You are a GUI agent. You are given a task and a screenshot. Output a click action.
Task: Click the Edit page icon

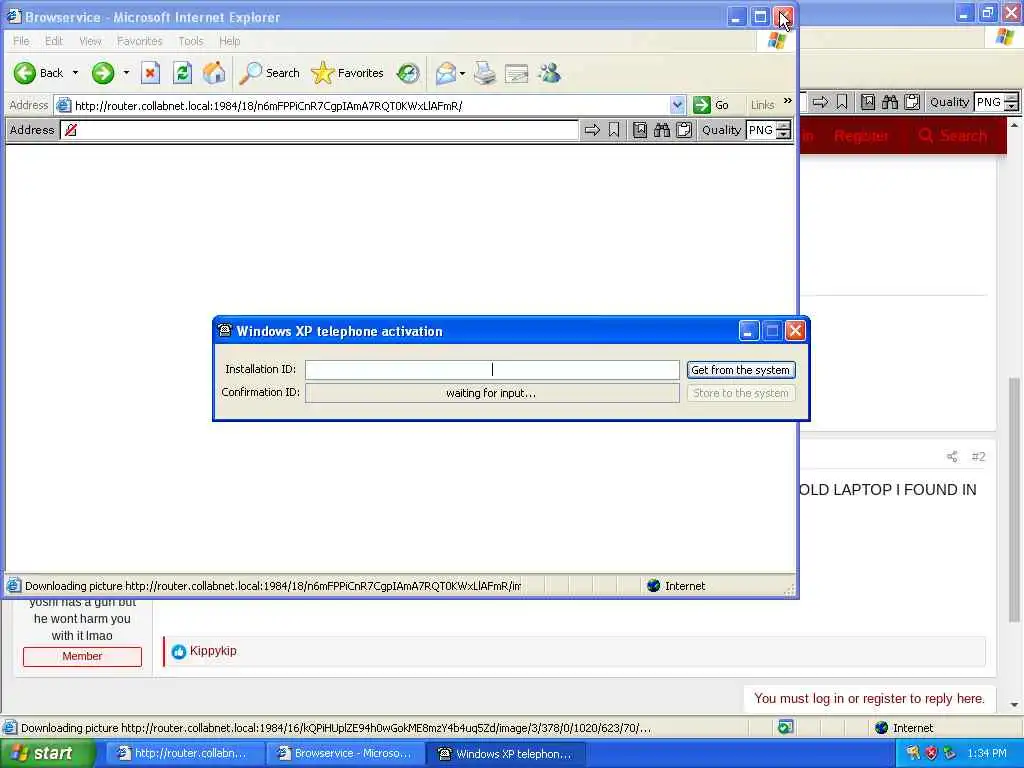point(516,73)
